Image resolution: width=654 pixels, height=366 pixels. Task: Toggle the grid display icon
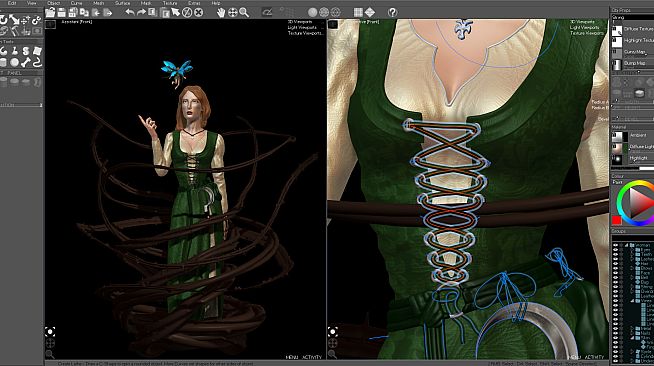(358, 13)
